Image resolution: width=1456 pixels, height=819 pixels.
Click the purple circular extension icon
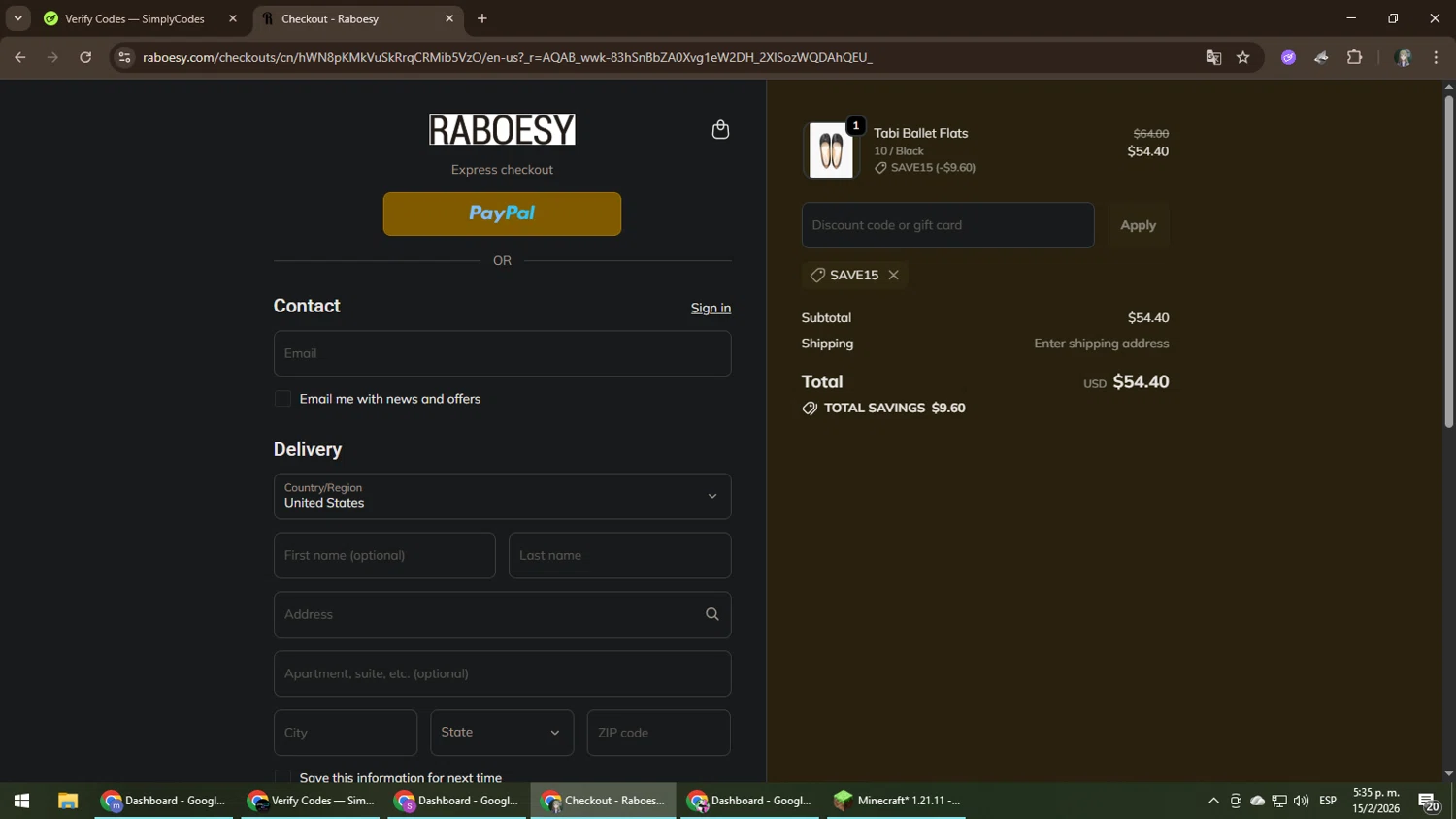(1289, 57)
